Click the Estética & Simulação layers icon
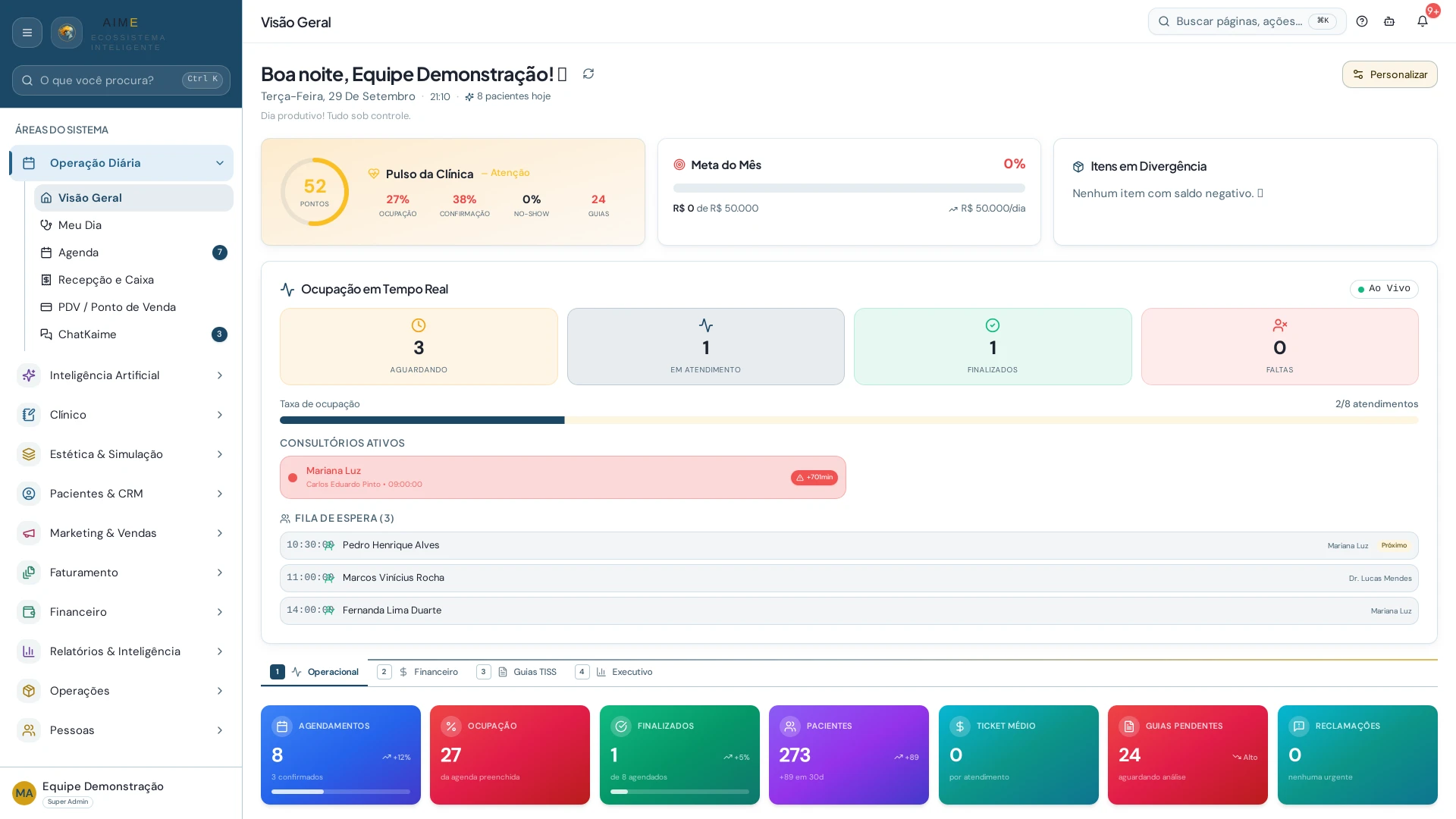This screenshot has height=819, width=1456. click(x=29, y=454)
